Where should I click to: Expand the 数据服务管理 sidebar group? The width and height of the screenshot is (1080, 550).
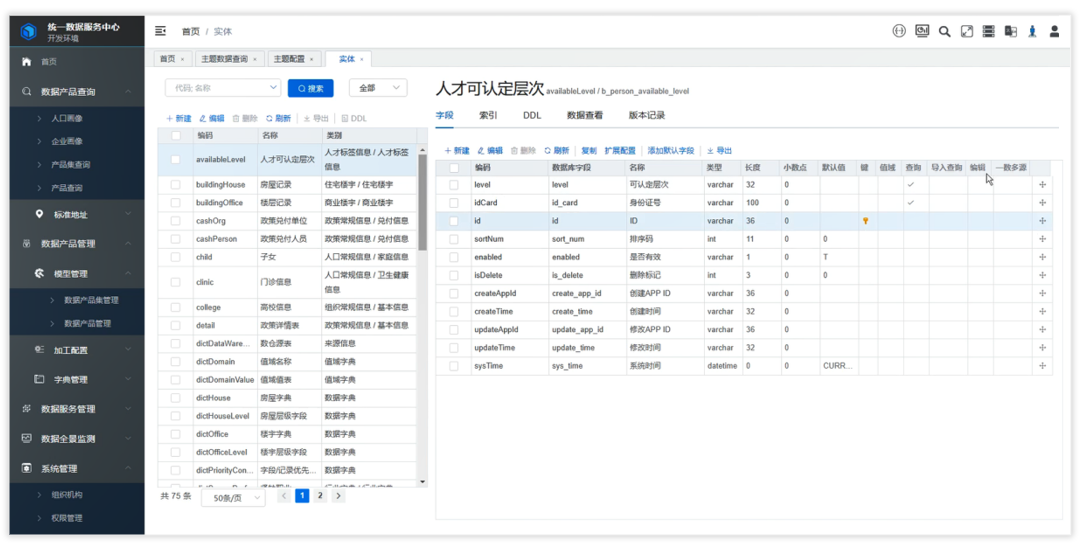(x=128, y=409)
